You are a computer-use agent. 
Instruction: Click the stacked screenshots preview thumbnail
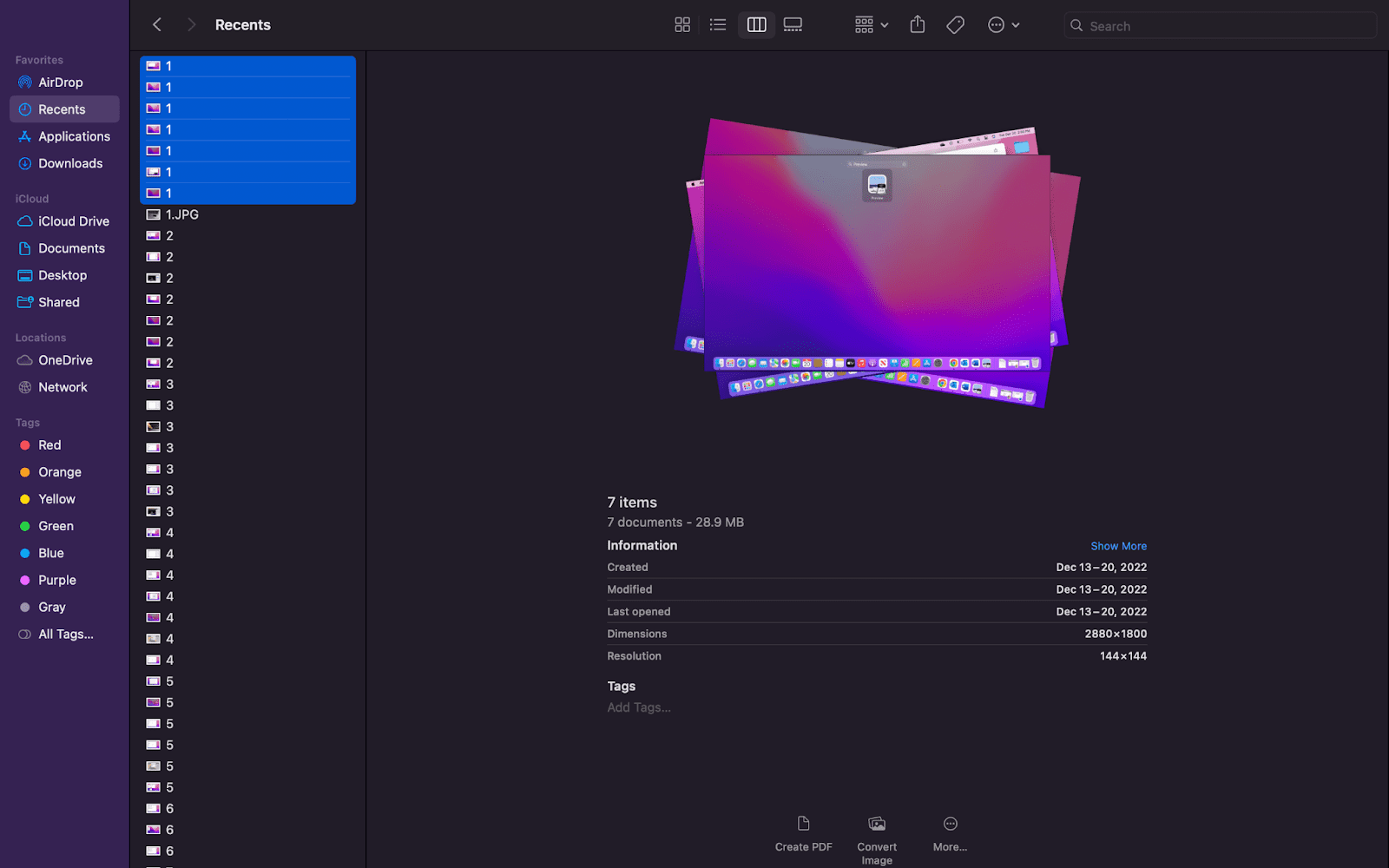[x=877, y=263]
